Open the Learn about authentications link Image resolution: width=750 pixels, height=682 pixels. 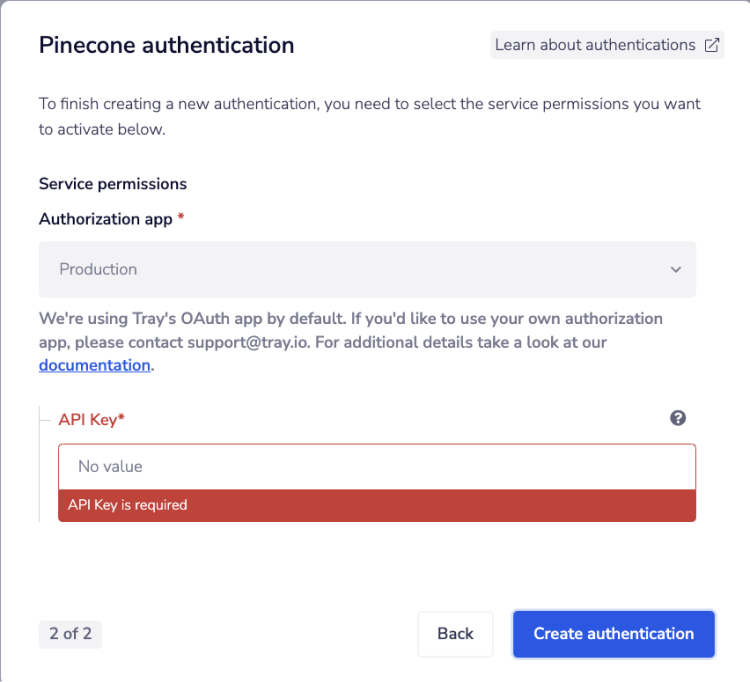pyautogui.click(x=595, y=45)
